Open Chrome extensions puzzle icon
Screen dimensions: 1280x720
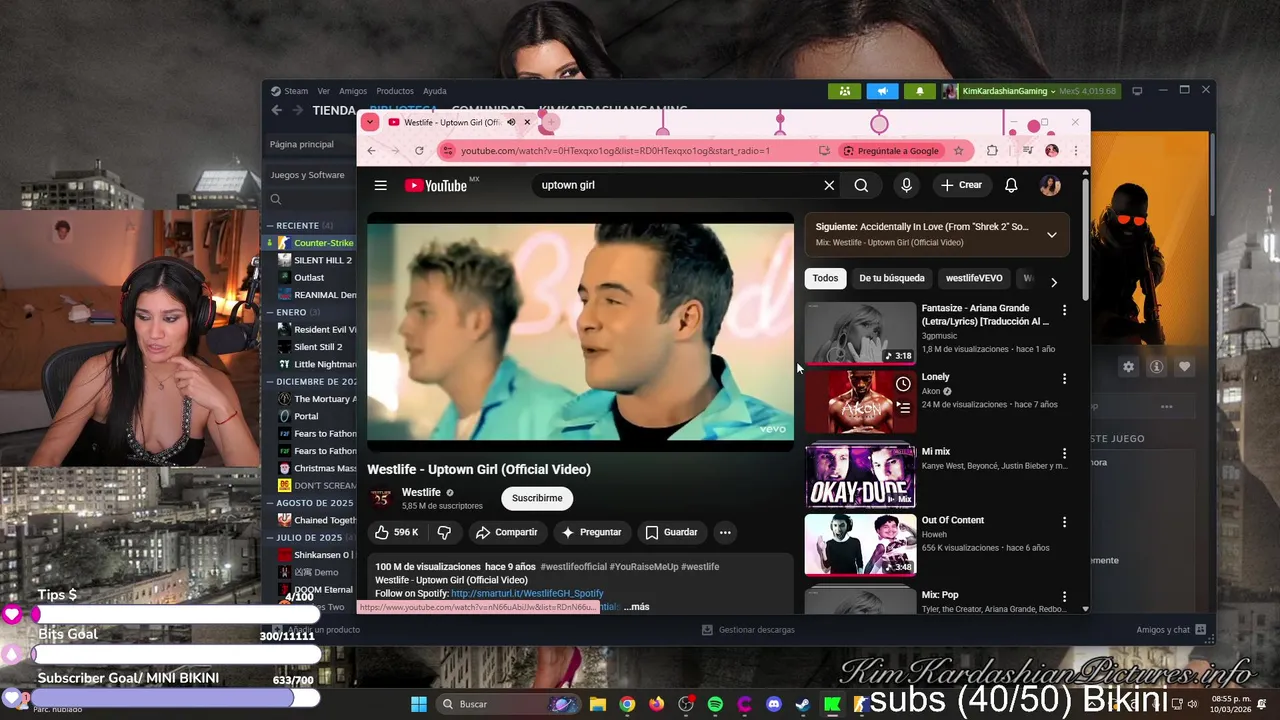tap(992, 151)
